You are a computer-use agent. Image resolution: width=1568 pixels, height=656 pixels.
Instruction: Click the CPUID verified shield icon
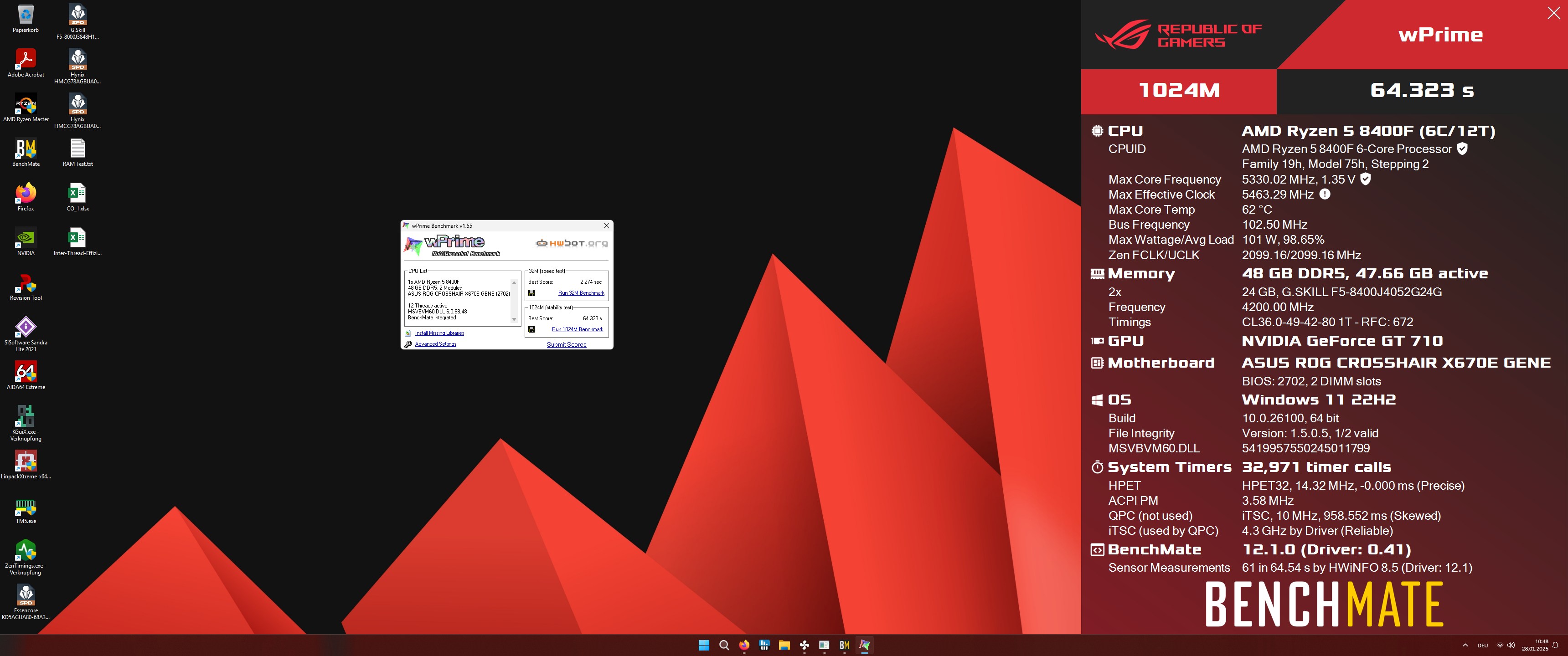(x=1462, y=149)
